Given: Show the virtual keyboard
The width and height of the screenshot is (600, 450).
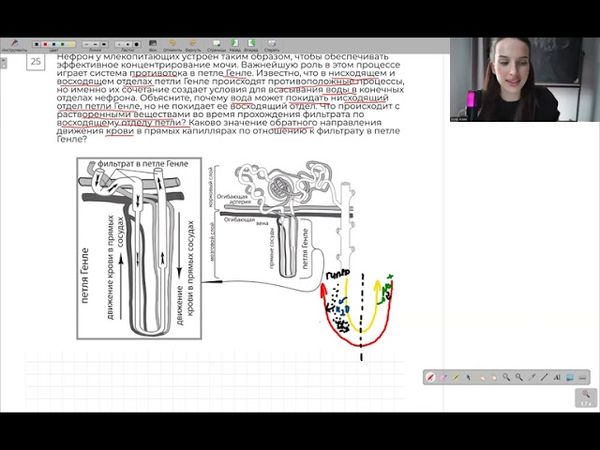Looking at the screenshot, I should tap(582, 377).
